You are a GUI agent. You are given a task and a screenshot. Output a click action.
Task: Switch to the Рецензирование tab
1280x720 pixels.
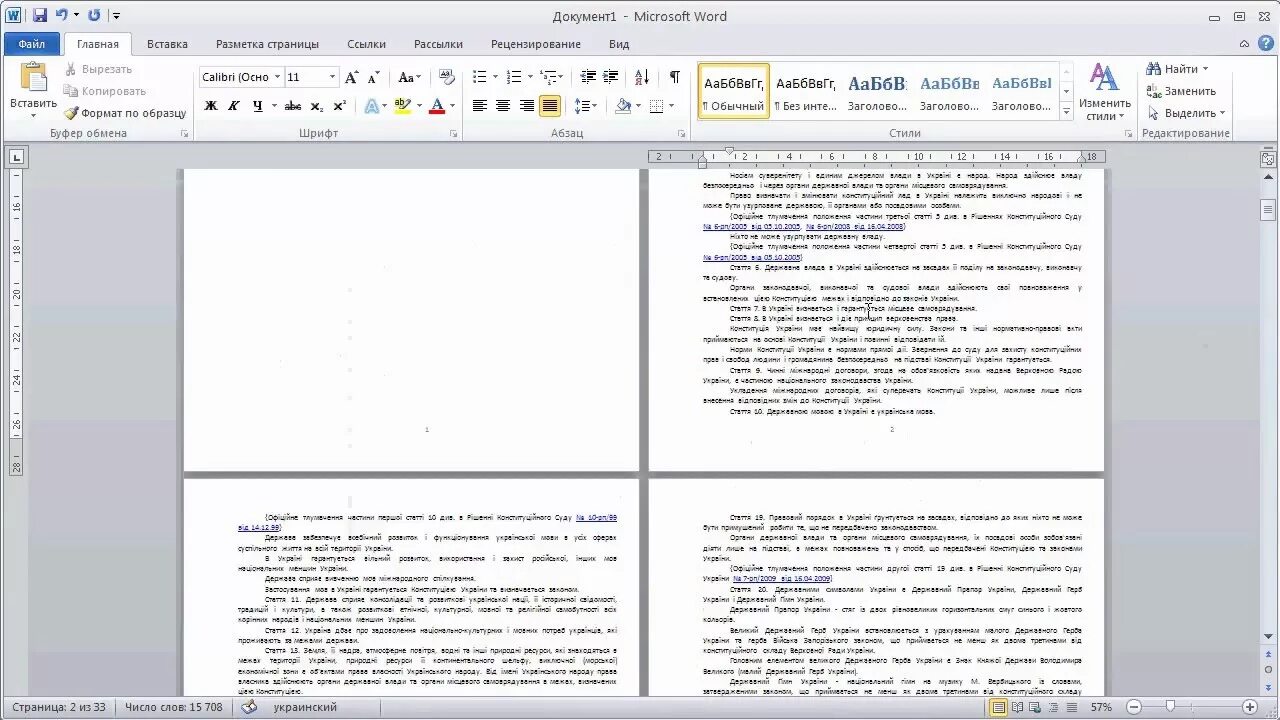point(536,44)
